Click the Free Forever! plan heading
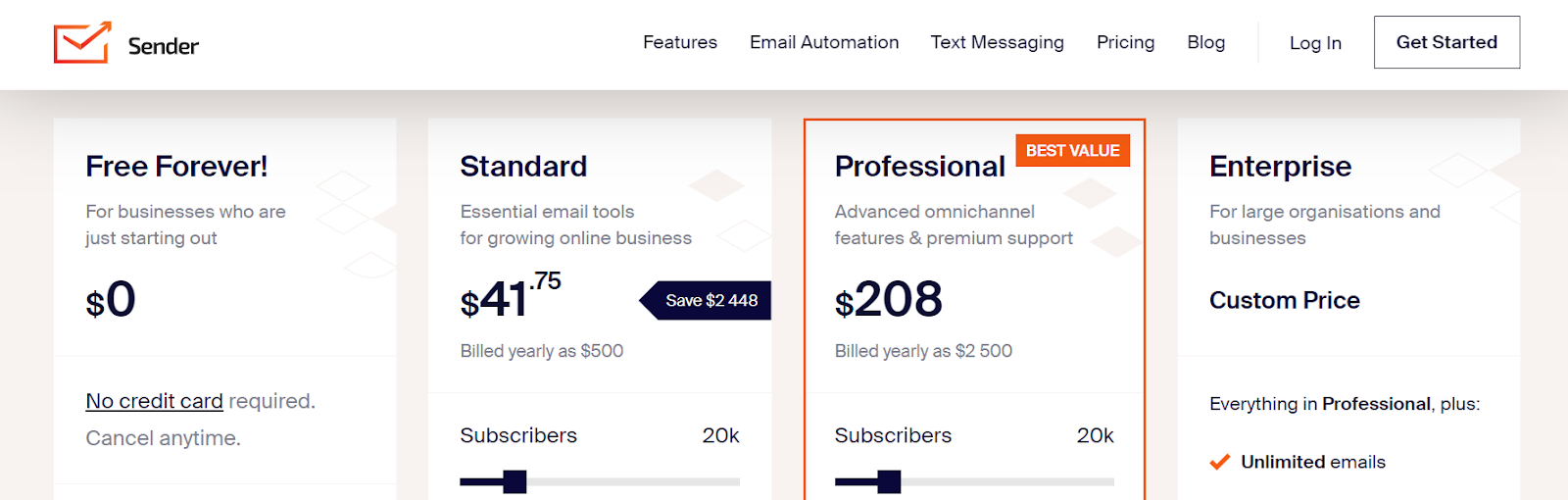 [x=176, y=167]
